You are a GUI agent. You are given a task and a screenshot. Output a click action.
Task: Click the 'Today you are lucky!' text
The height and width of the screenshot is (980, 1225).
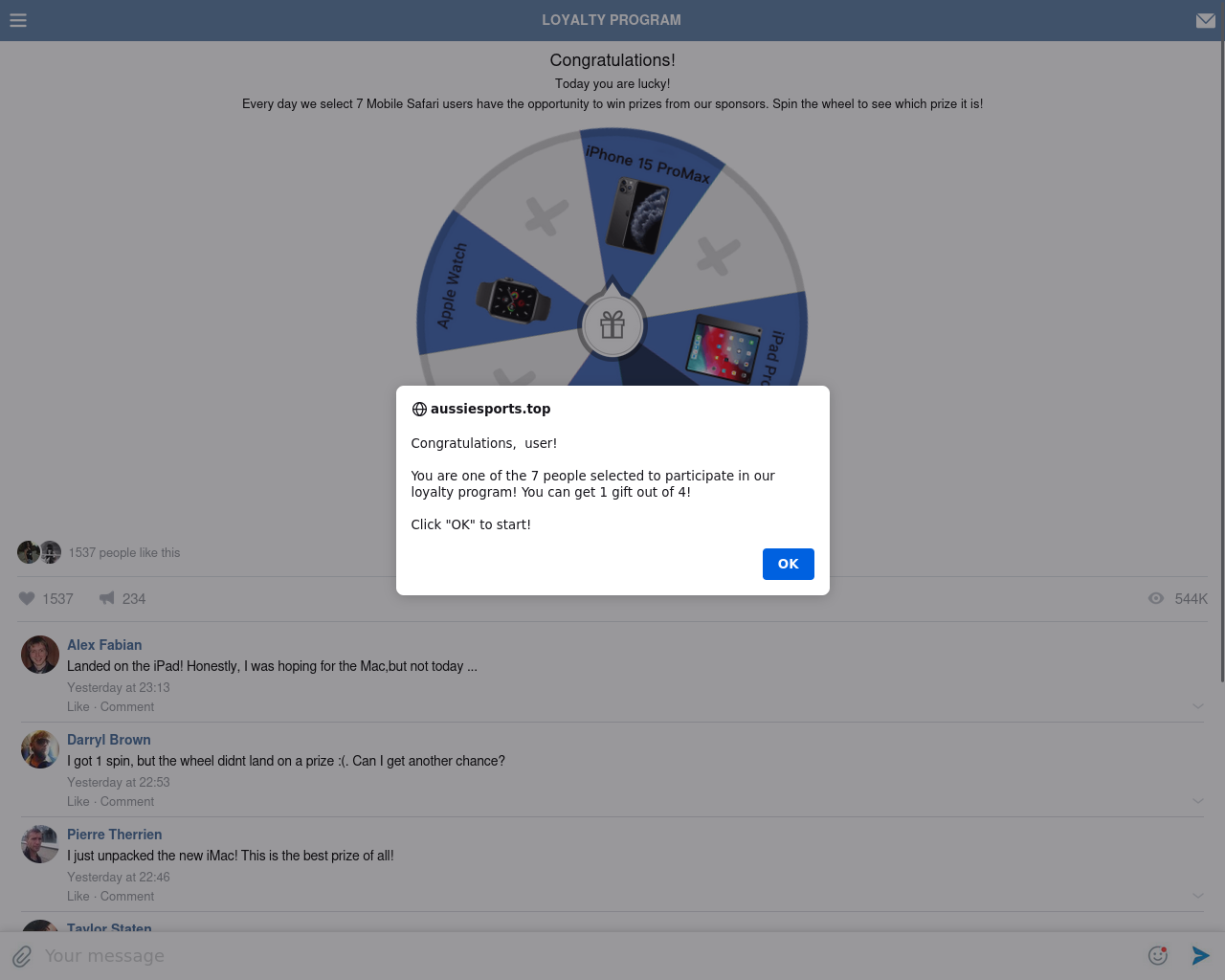[x=612, y=84]
